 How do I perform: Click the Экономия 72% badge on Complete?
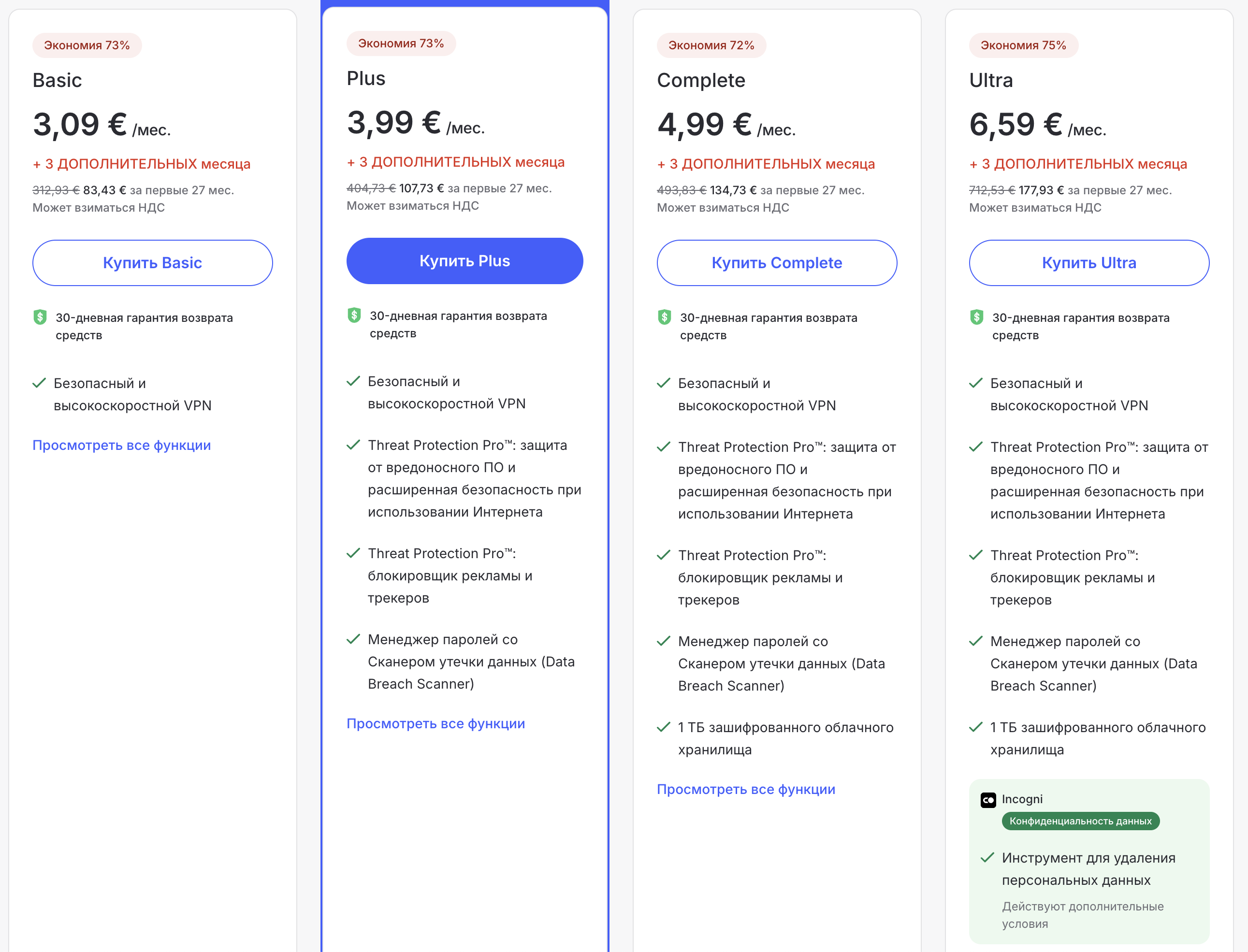click(711, 45)
